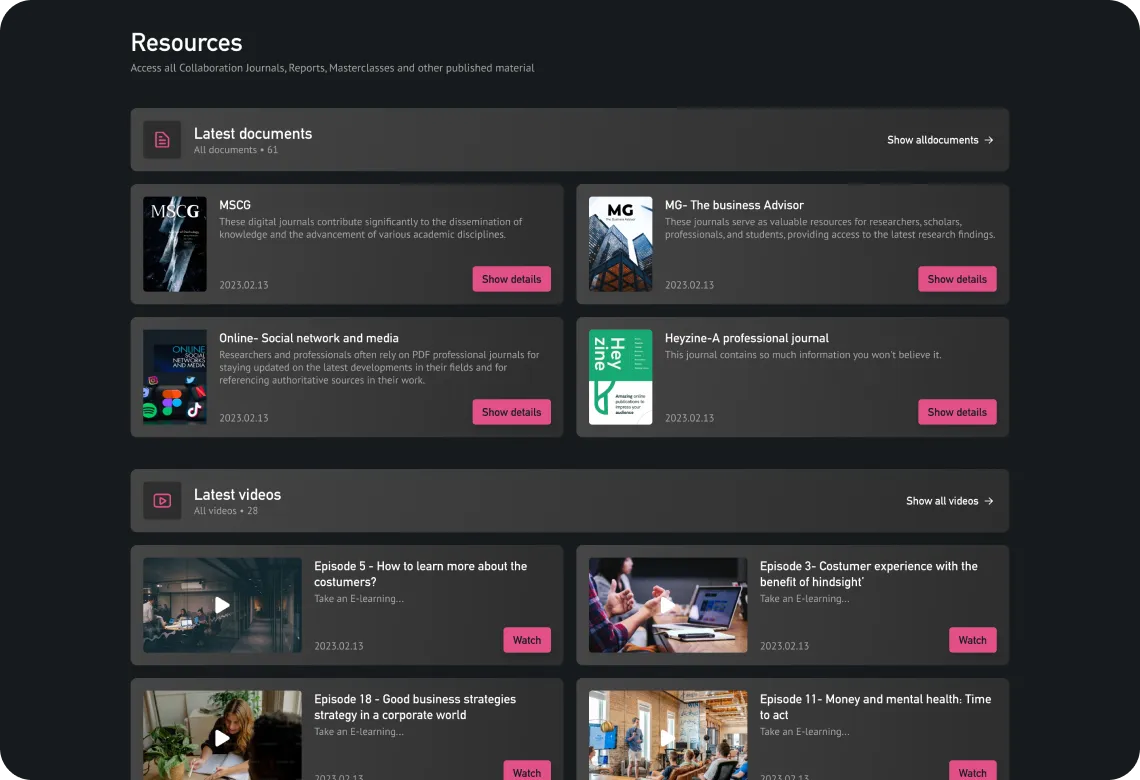This screenshot has height=780, width=1140.
Task: Click the video icon beside Latest videos
Action: tap(162, 501)
